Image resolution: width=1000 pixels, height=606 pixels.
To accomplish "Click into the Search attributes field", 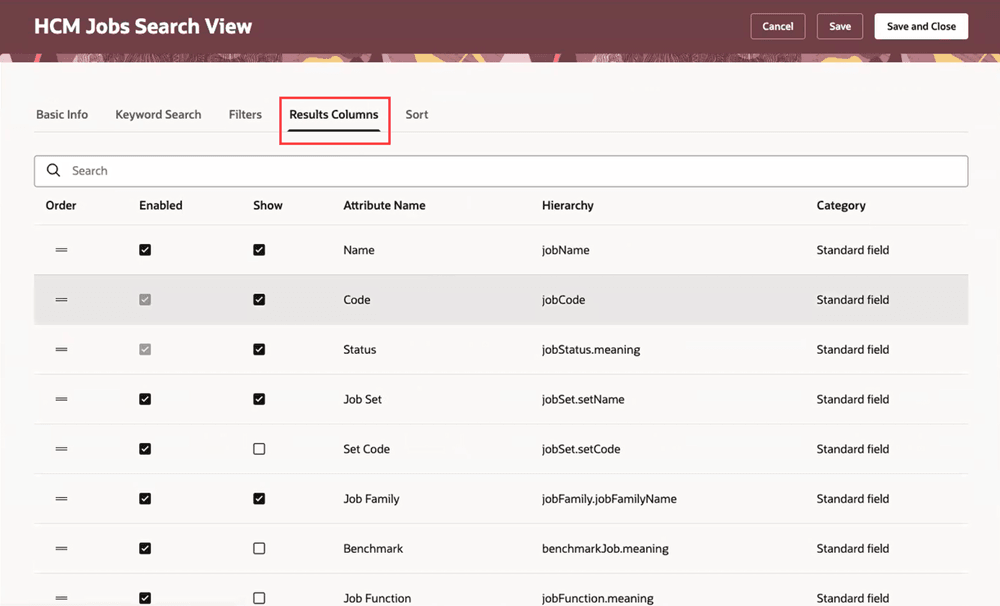I will [501, 171].
